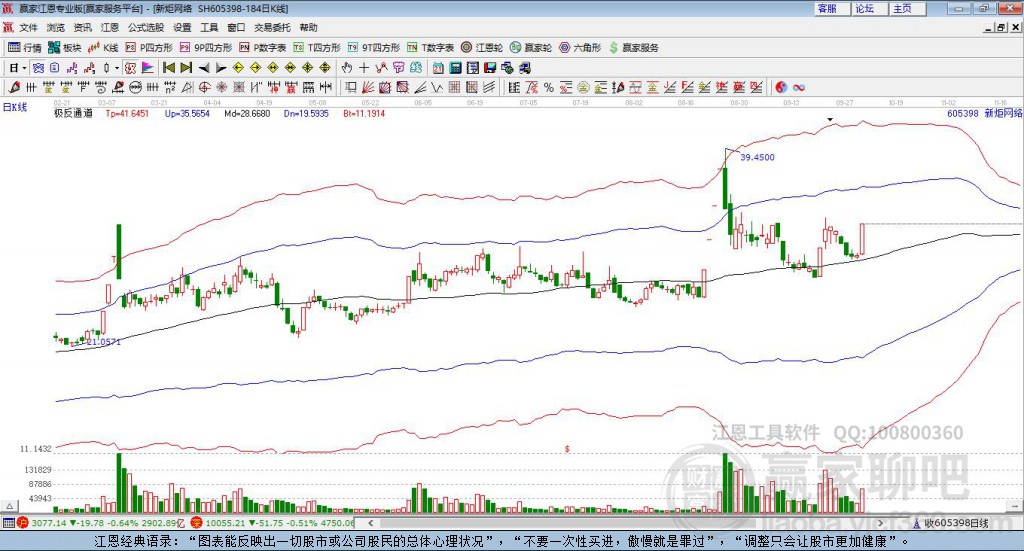Click the 客服 button
The width and height of the screenshot is (1024, 551).
click(x=833, y=8)
